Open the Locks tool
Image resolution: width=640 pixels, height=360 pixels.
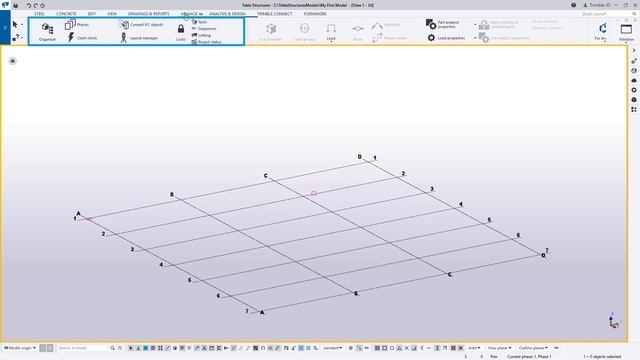pyautogui.click(x=180, y=32)
